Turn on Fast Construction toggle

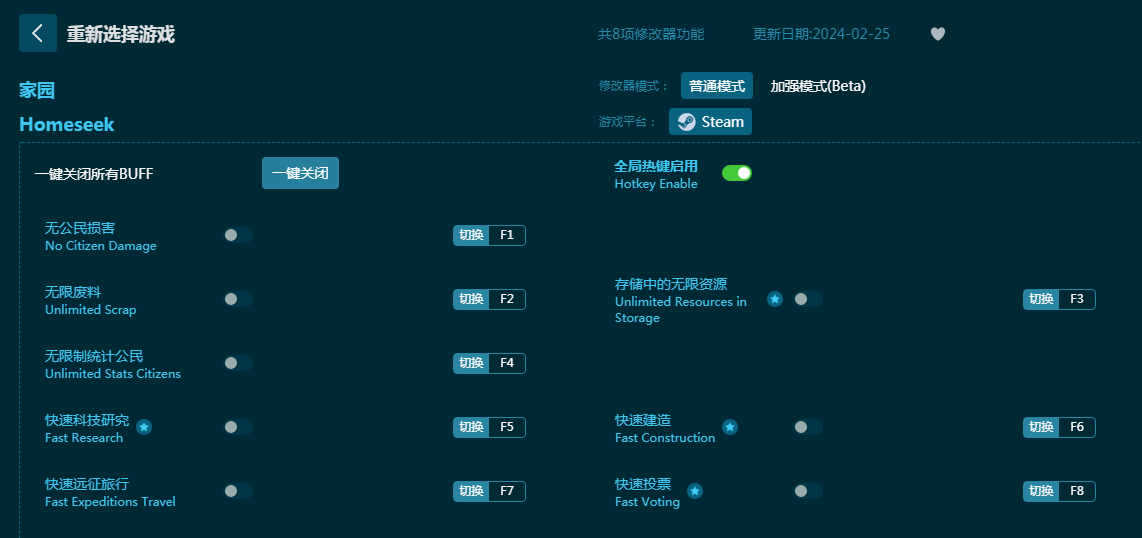coord(808,427)
